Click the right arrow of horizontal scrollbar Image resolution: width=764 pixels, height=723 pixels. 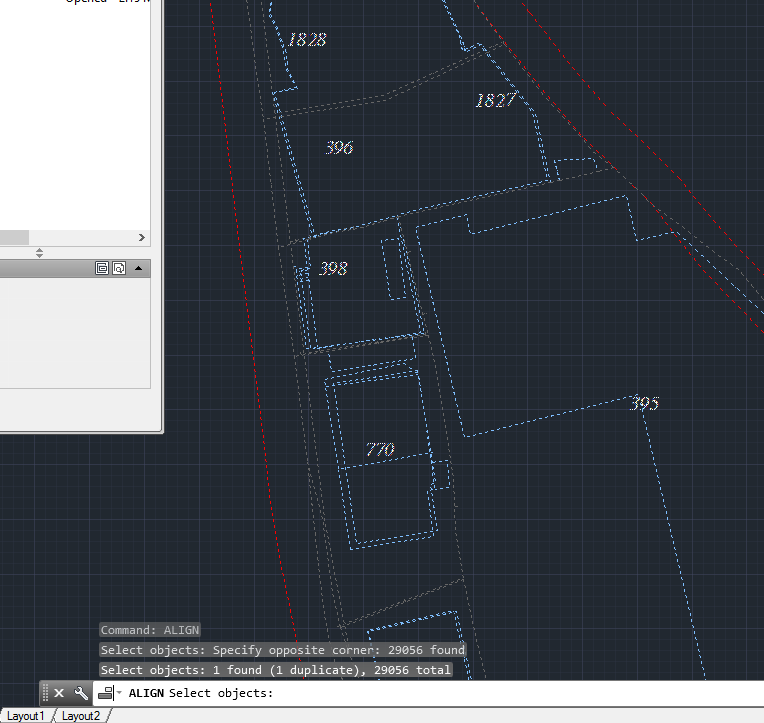[x=142, y=238]
